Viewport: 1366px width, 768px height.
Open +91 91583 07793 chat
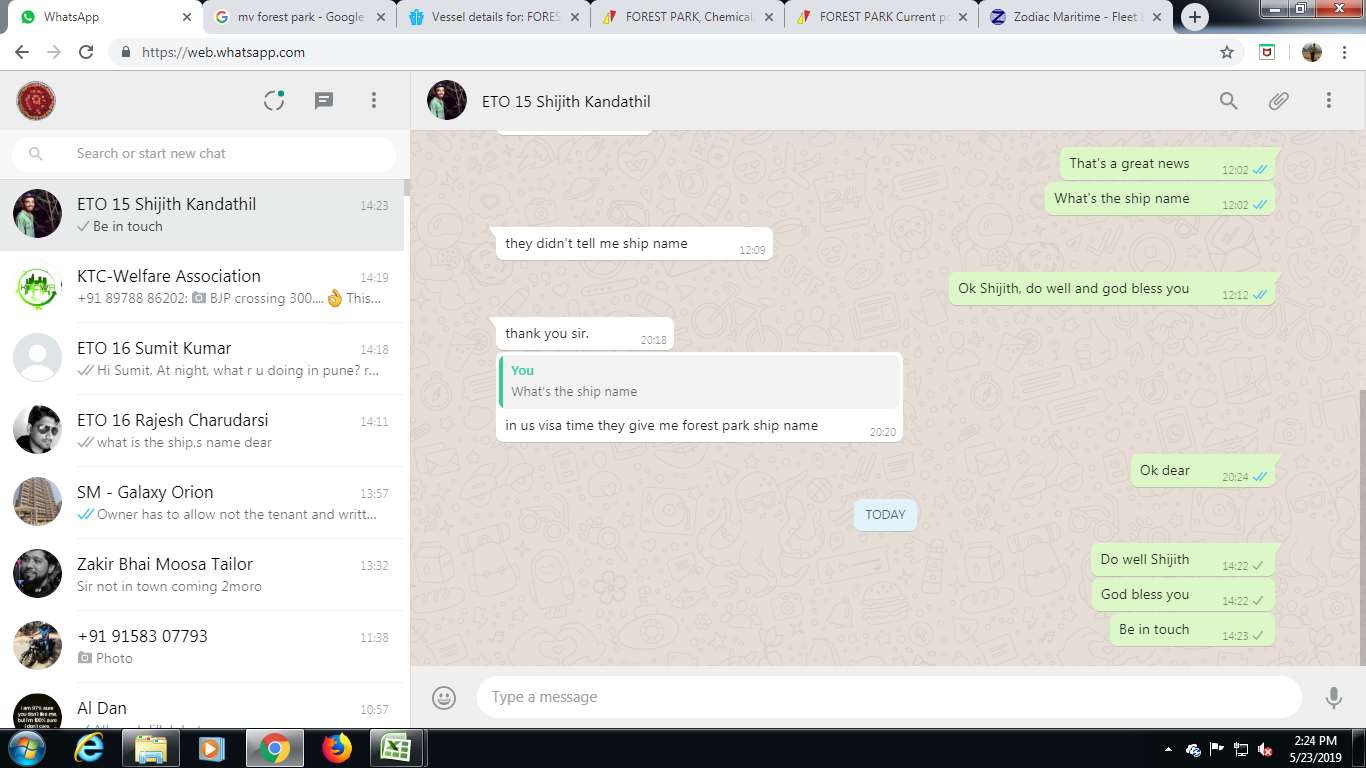204,646
